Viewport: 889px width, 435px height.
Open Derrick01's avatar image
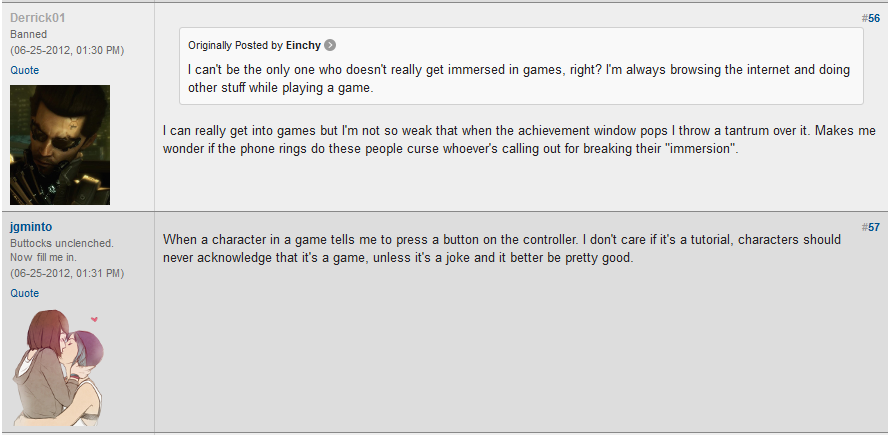click(60, 145)
